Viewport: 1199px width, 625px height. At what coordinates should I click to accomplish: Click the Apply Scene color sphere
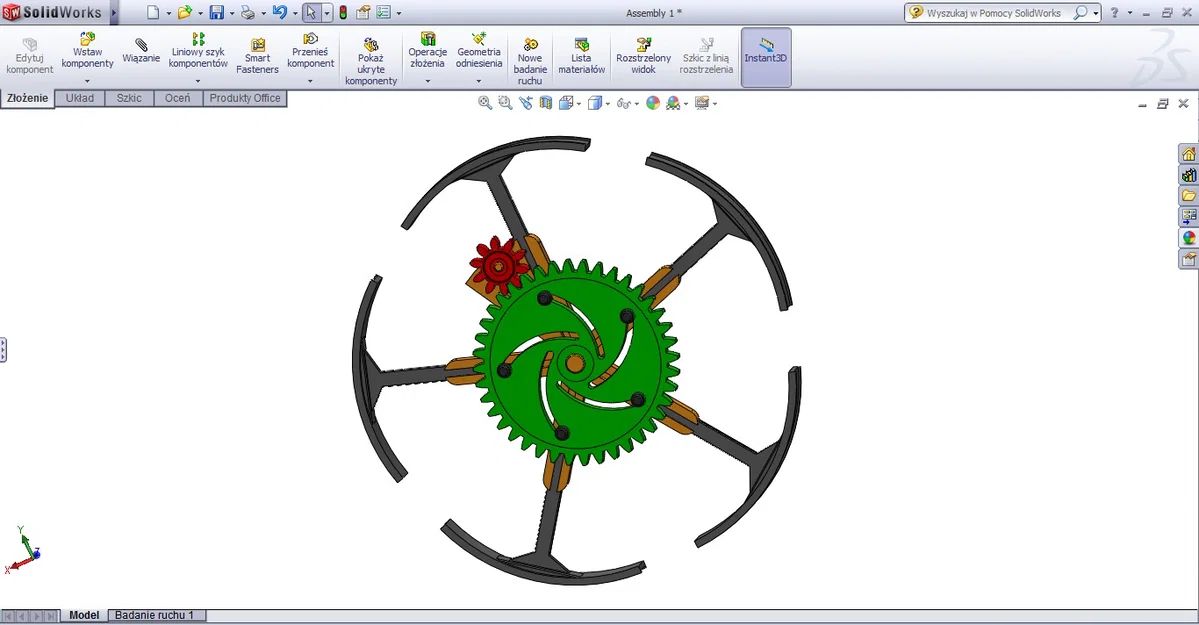(x=652, y=101)
